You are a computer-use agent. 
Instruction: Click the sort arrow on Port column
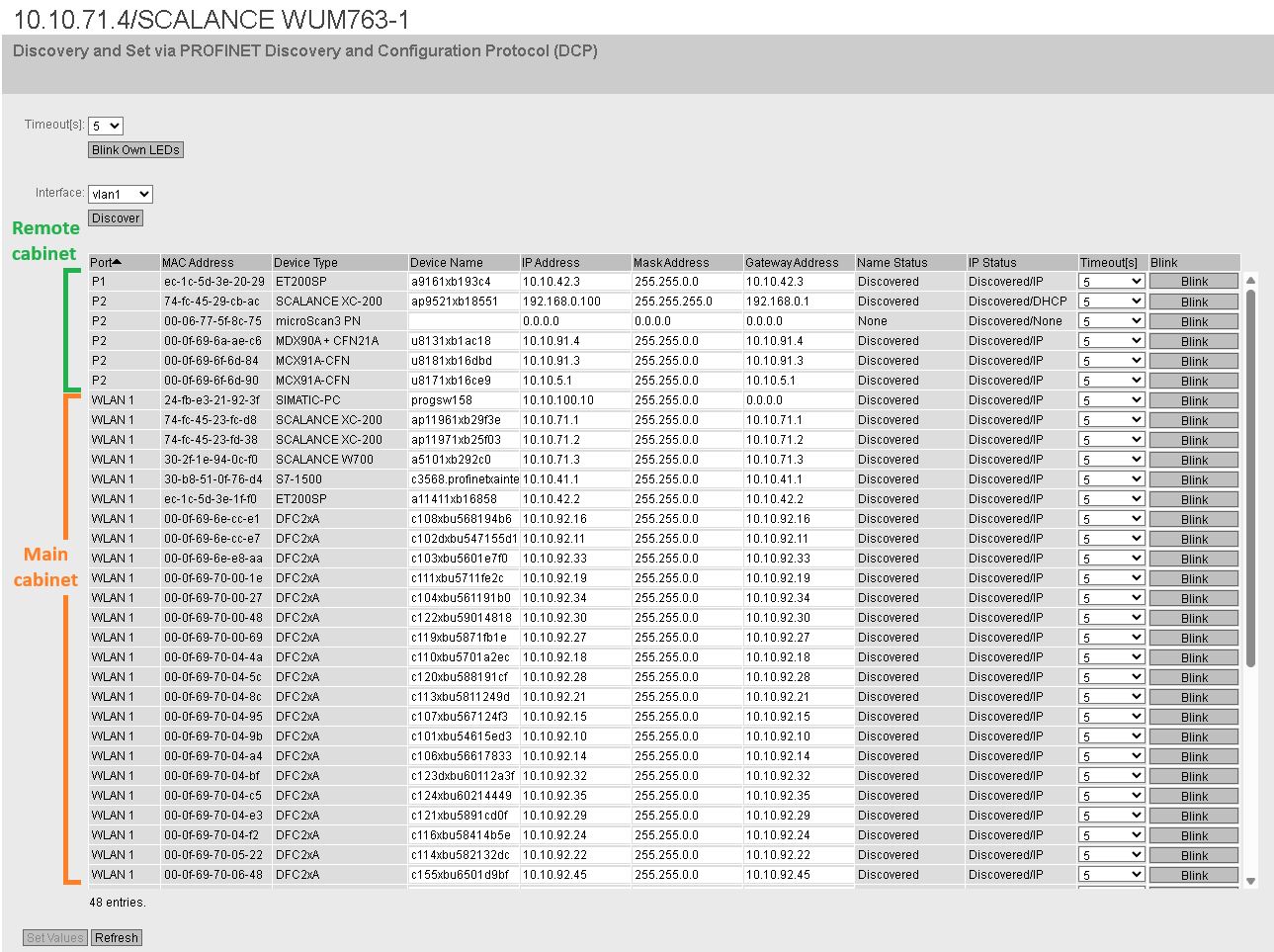tap(117, 262)
